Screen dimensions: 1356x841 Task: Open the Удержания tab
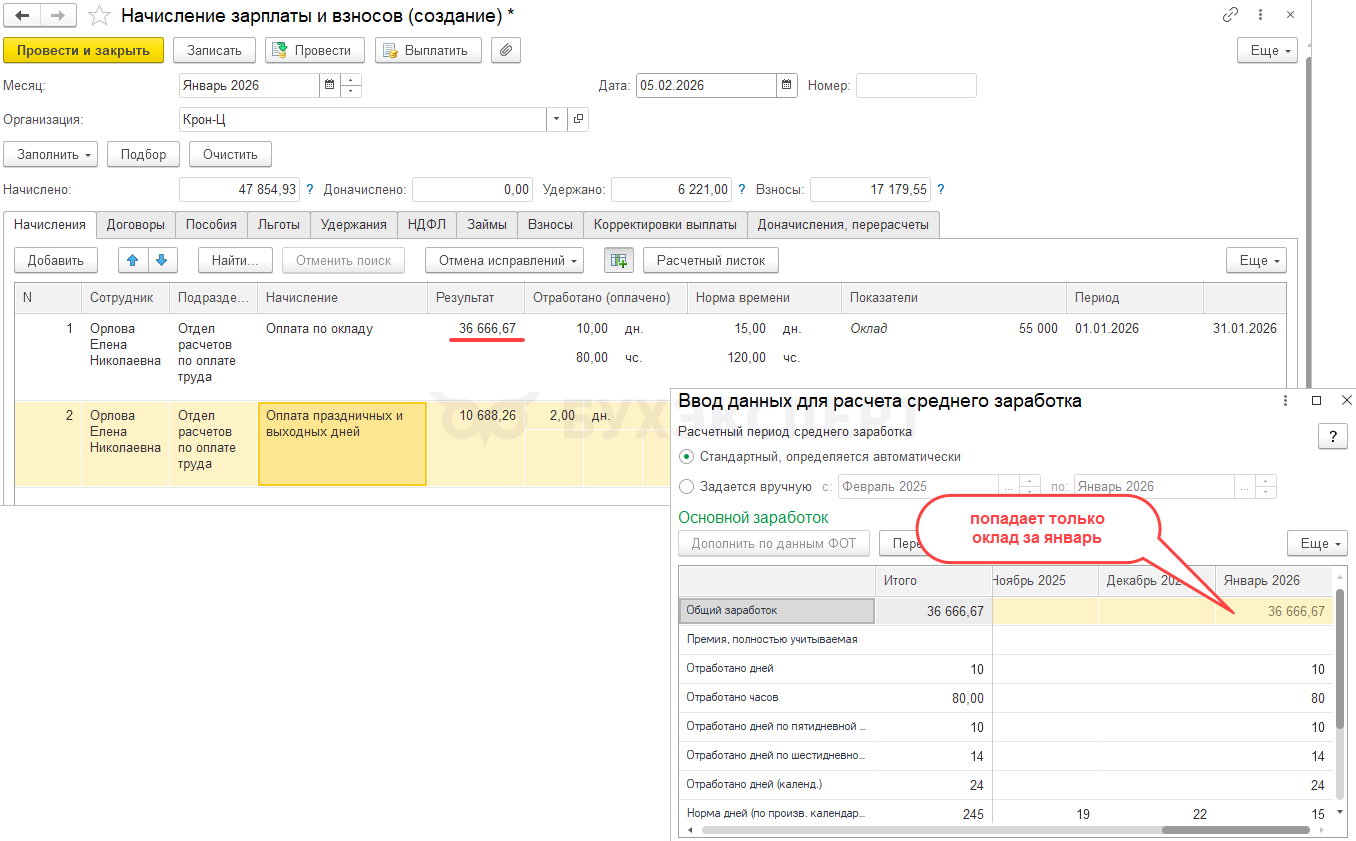click(353, 225)
